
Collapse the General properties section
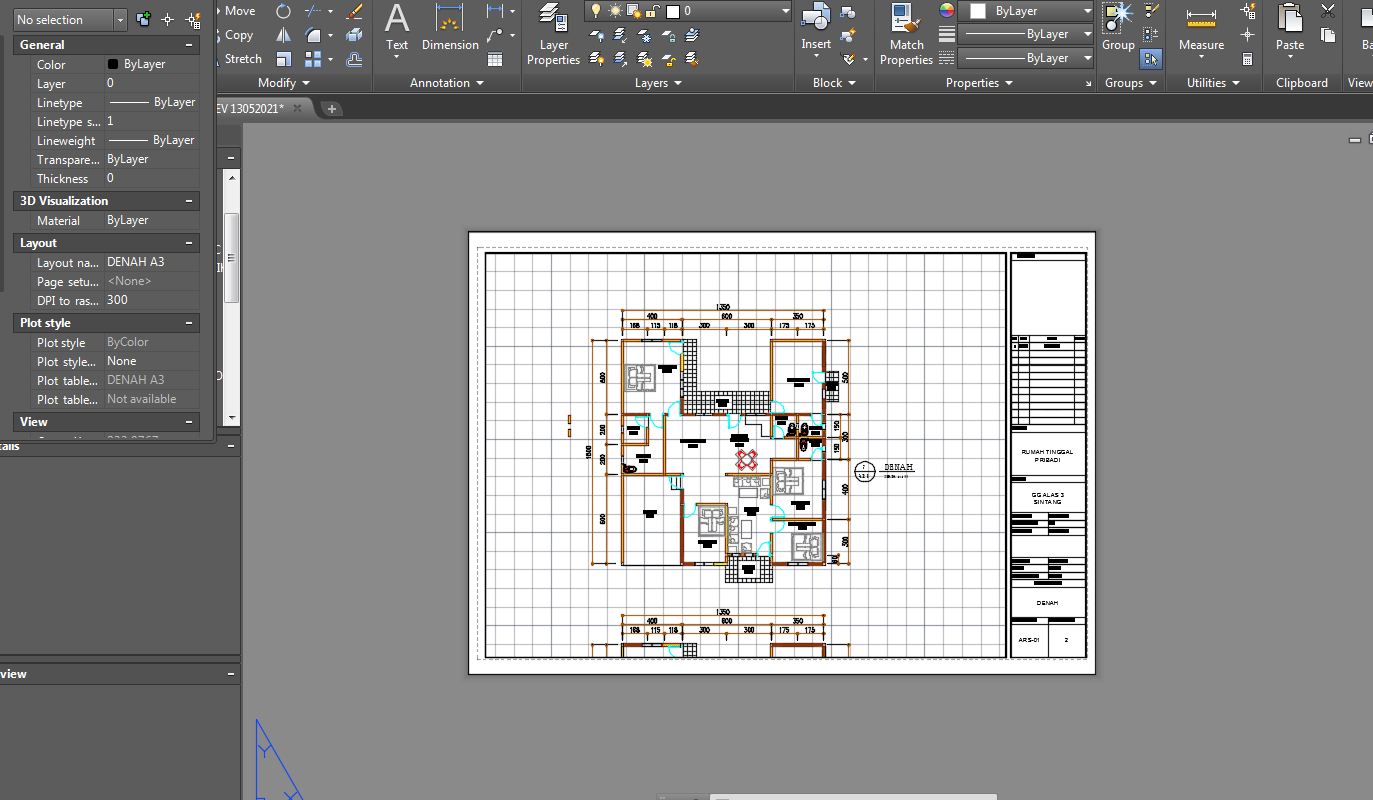[189, 45]
